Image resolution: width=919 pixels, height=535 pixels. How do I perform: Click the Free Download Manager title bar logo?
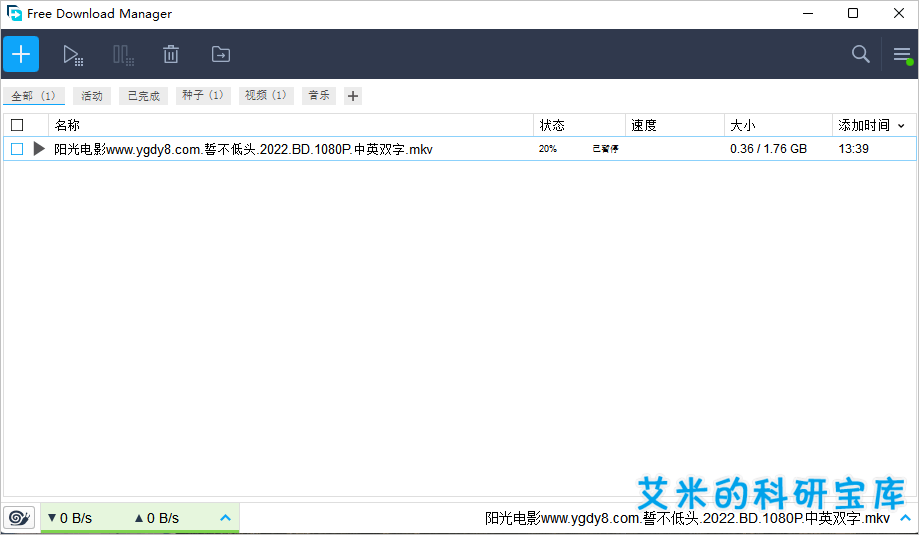tap(14, 13)
